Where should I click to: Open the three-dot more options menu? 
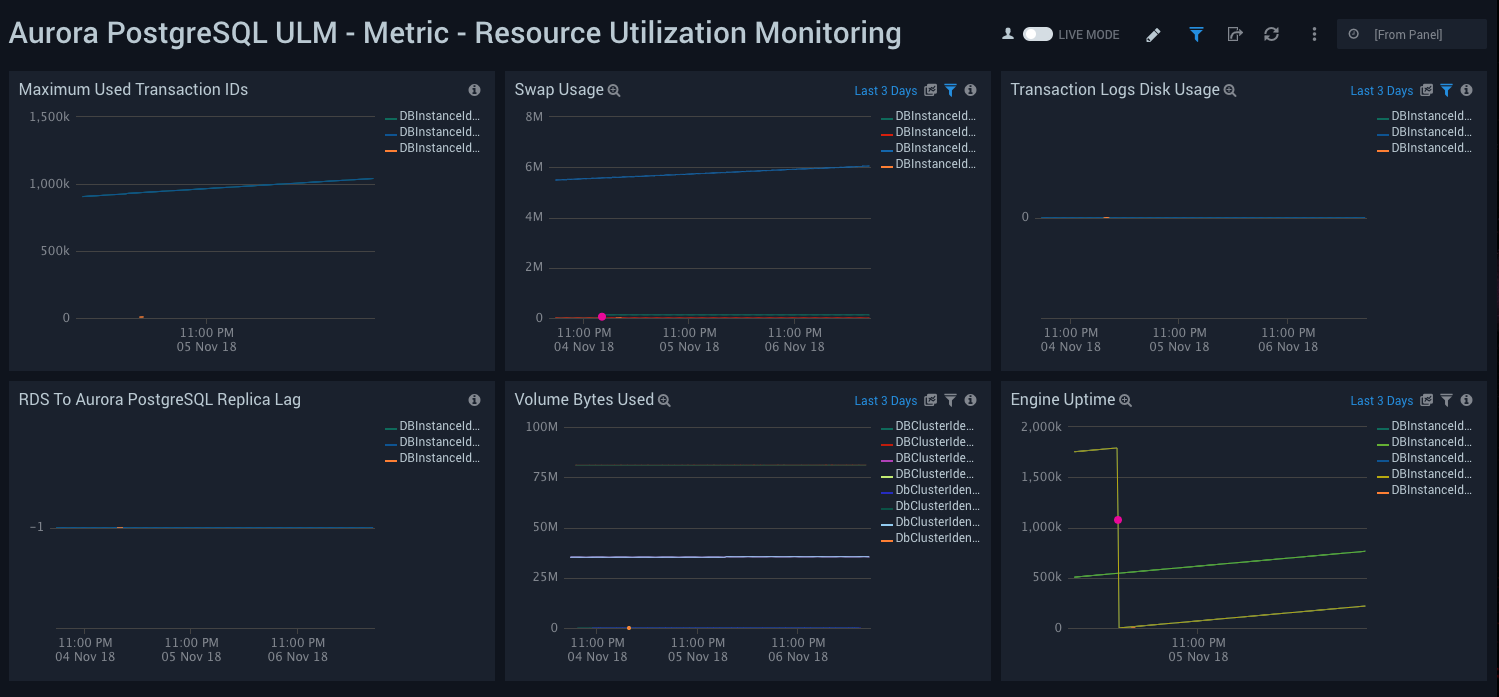[1314, 34]
